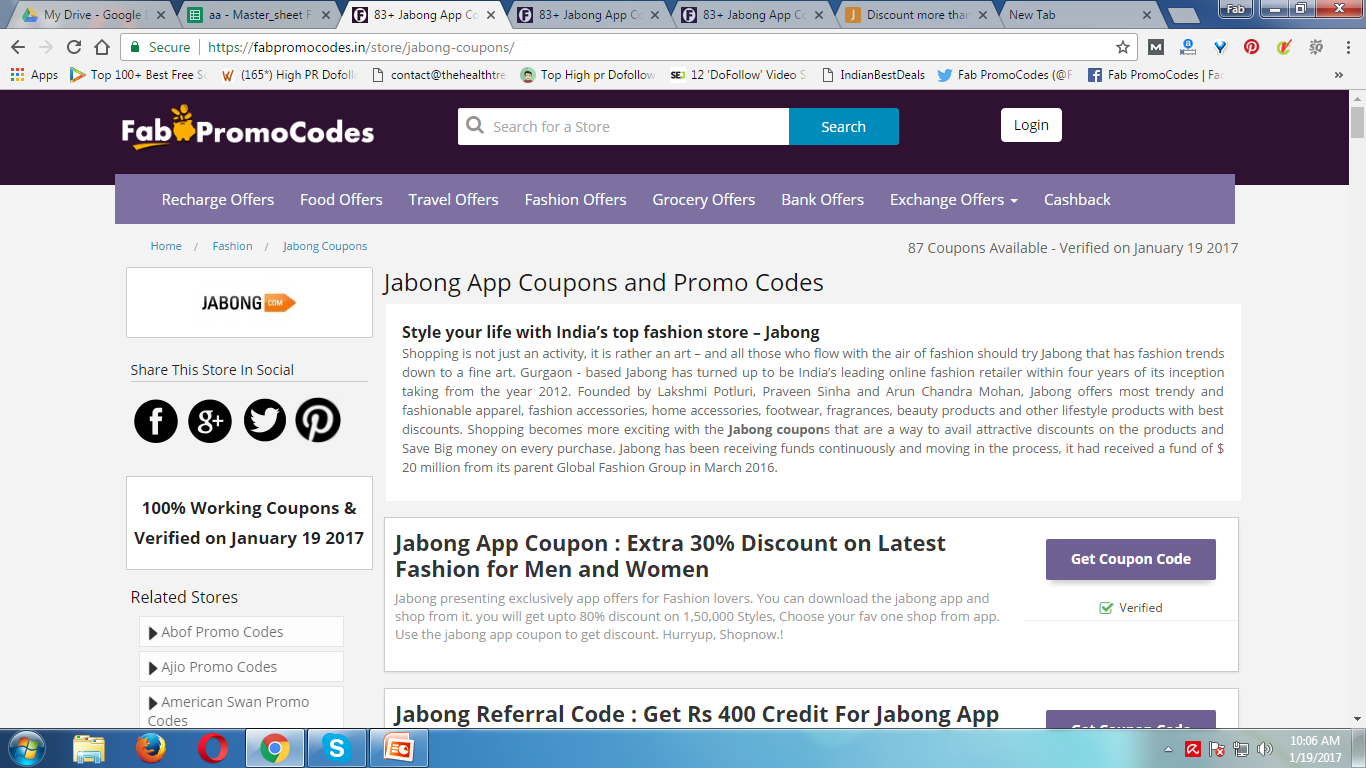This screenshot has width=1366, height=768.
Task: Open Fab PromoCodes Twitter bookmark
Action: [x=1004, y=75]
